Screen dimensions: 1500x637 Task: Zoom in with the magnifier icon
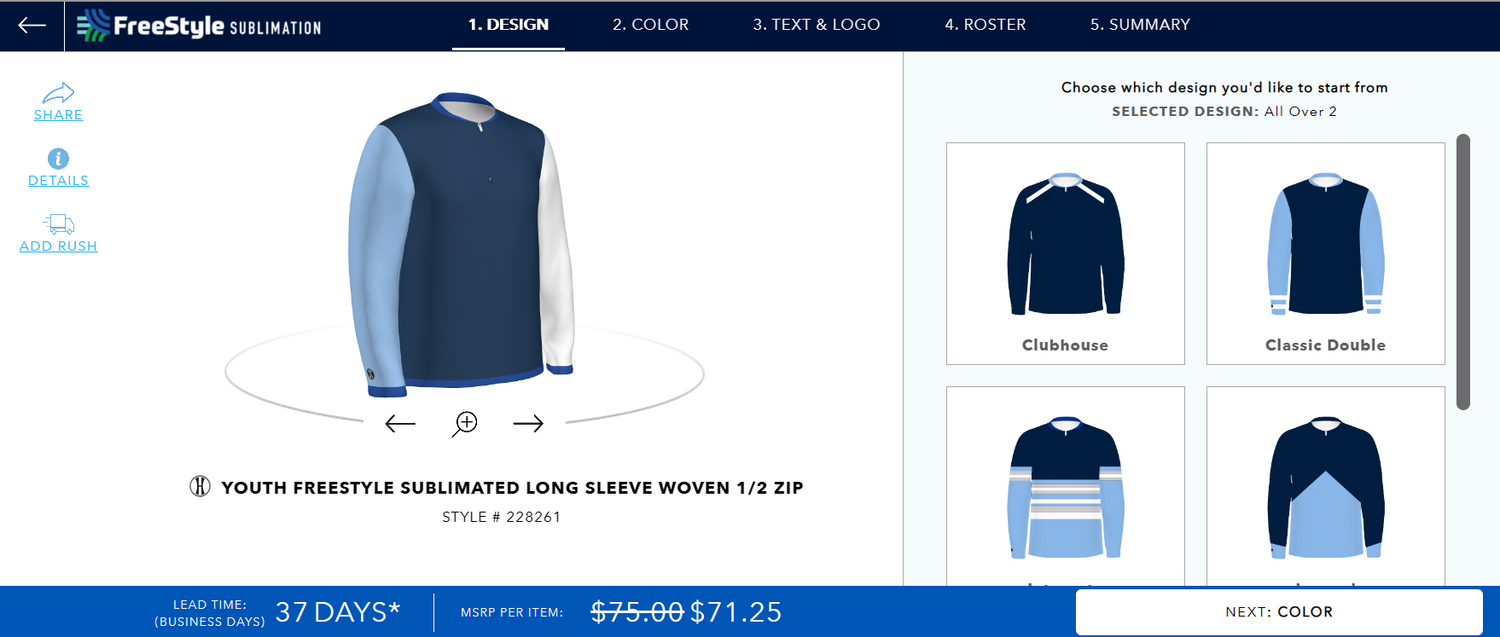point(464,424)
